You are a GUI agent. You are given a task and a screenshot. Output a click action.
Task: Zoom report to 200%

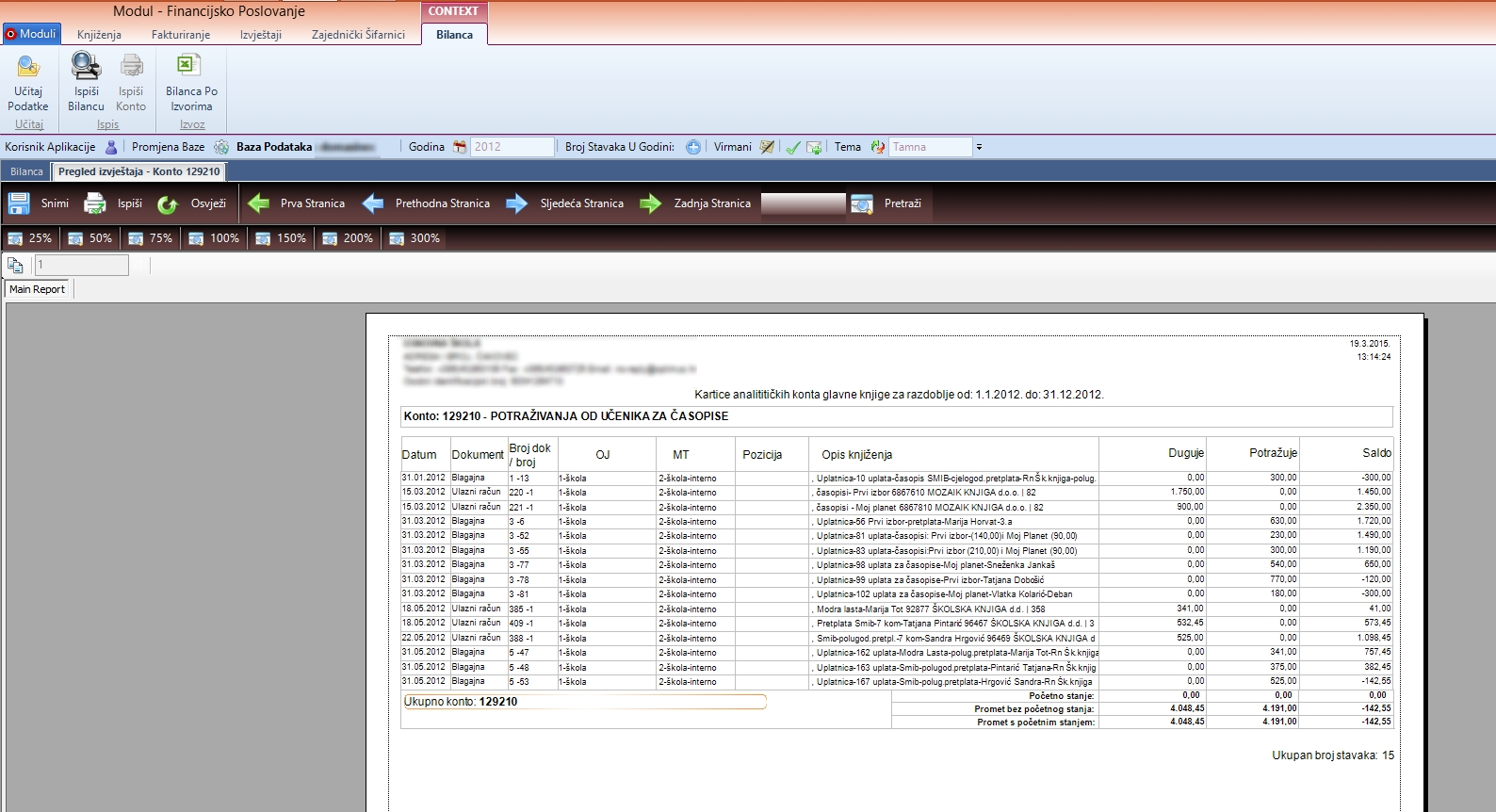coord(348,238)
